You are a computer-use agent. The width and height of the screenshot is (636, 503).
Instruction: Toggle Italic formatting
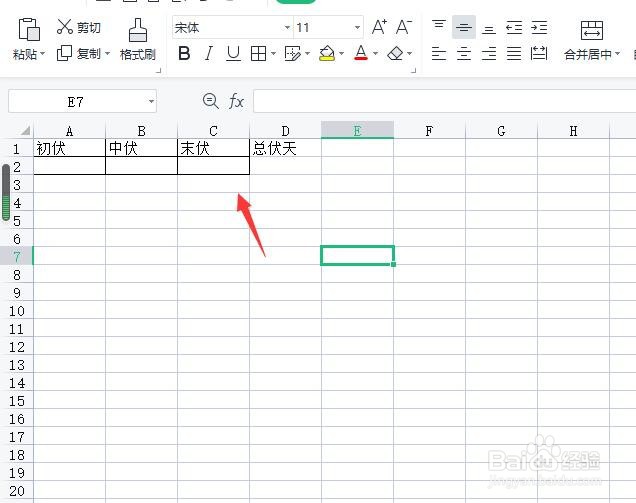click(x=208, y=53)
